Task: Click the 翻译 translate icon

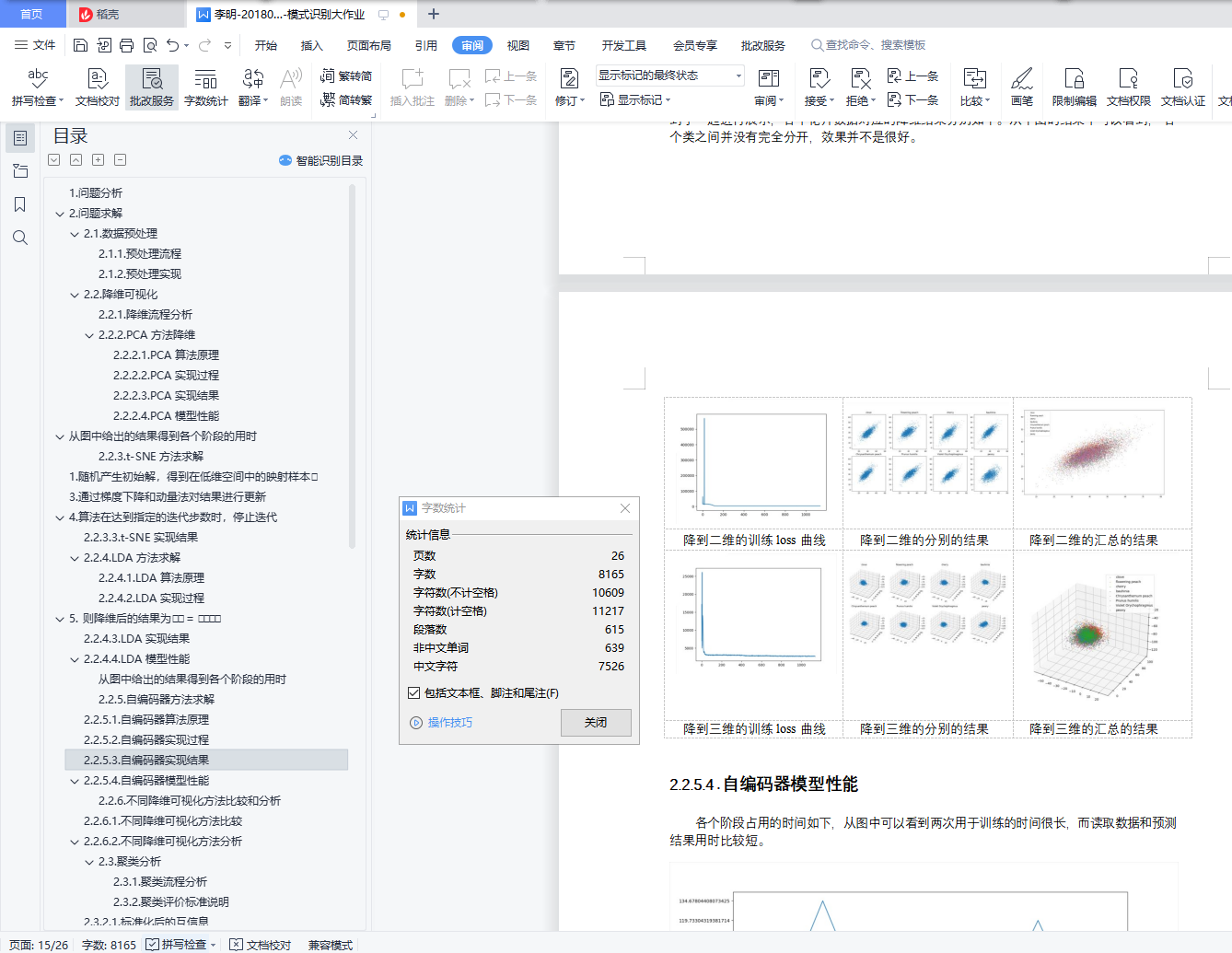Action: click(x=253, y=78)
